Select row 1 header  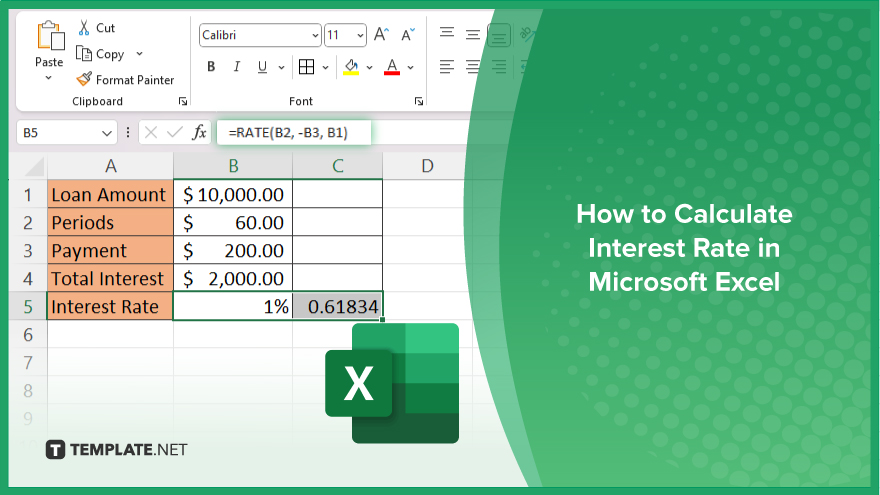(x=28, y=195)
